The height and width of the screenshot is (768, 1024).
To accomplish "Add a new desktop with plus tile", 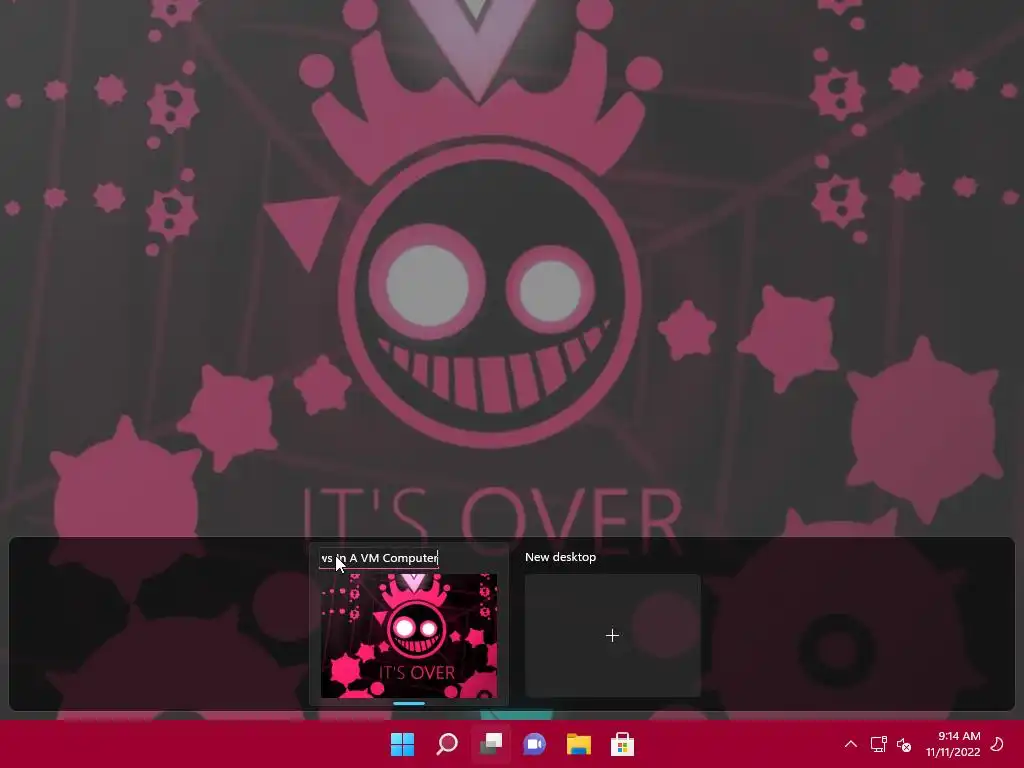I will pyautogui.click(x=613, y=635).
